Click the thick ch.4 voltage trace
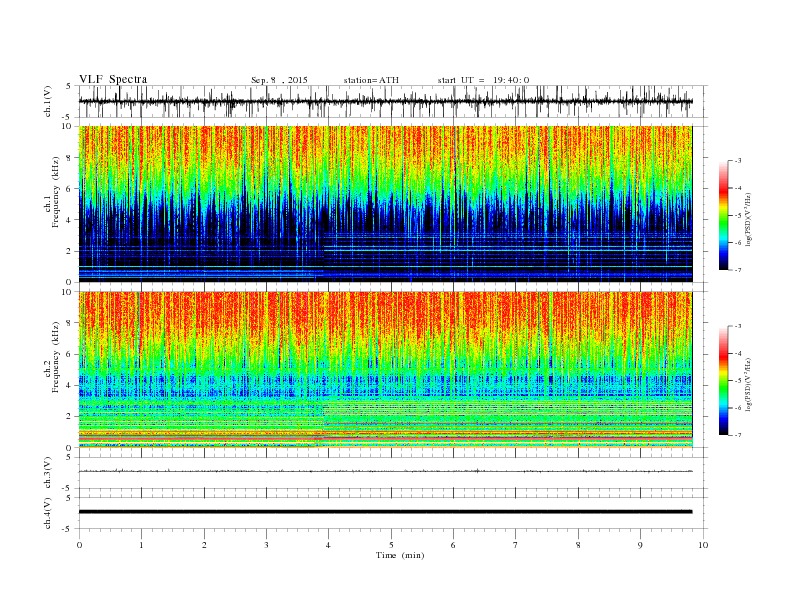This screenshot has width=792, height=612. (x=385, y=512)
